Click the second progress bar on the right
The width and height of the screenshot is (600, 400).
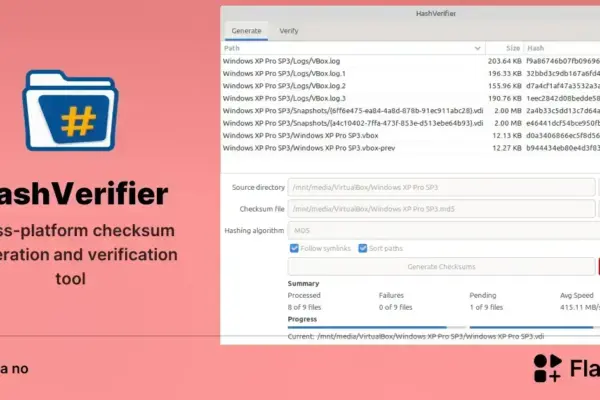tap(535, 327)
